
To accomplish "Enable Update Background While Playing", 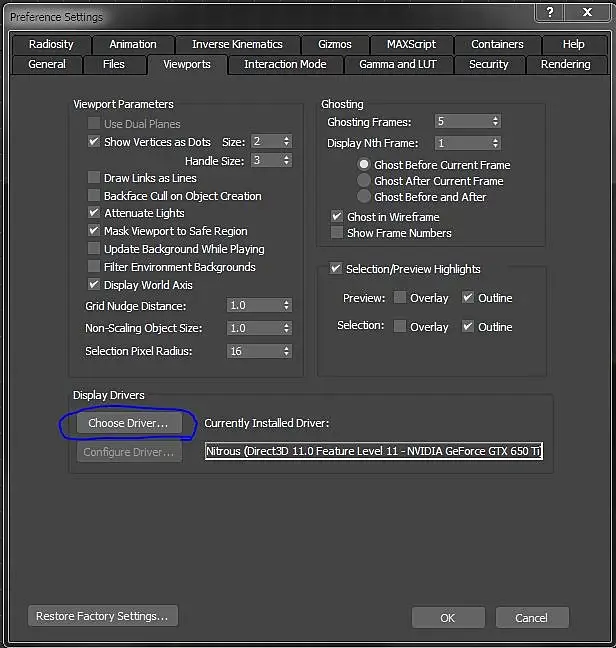I will (x=94, y=249).
